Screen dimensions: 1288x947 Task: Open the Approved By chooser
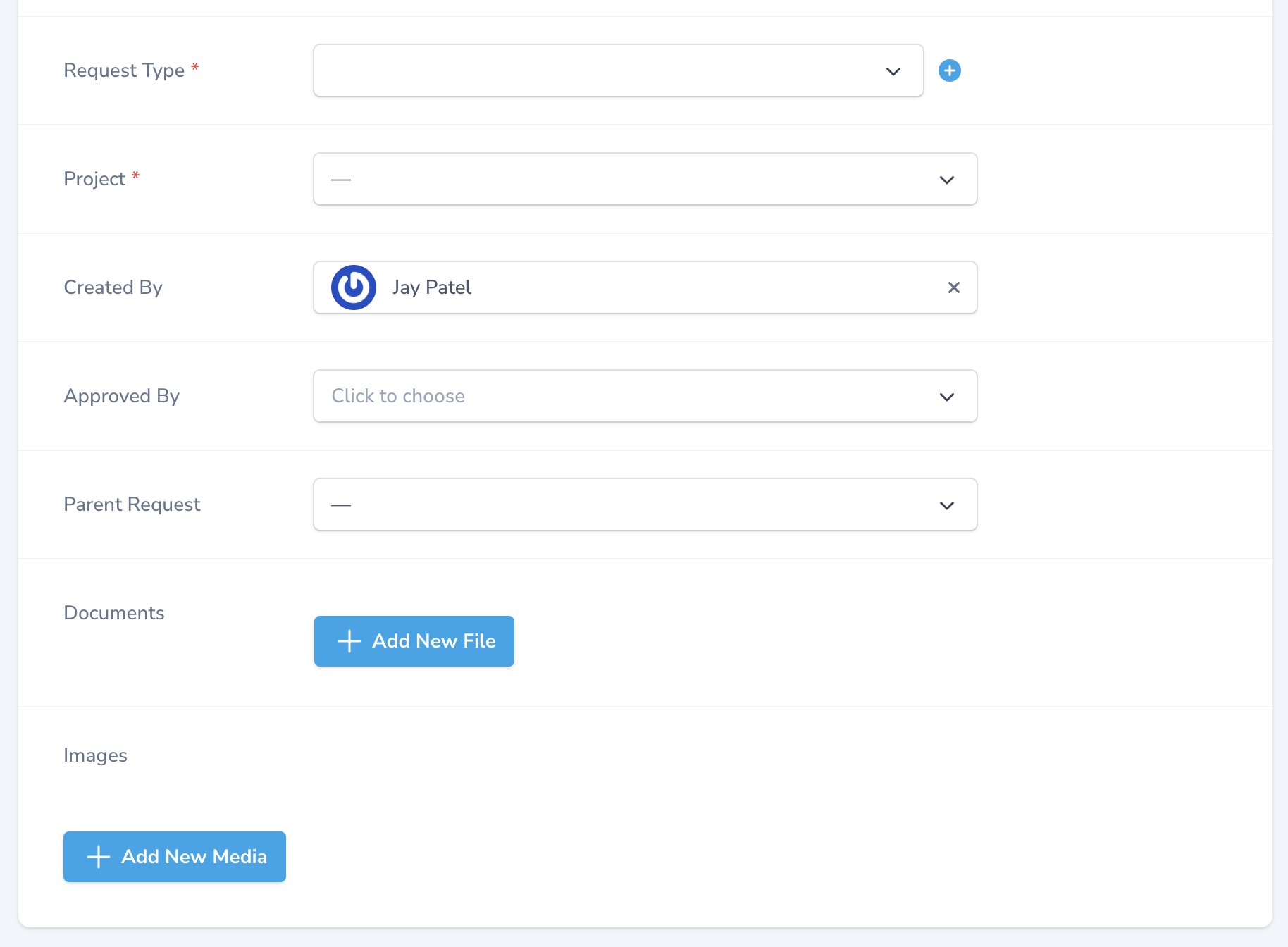click(x=645, y=396)
